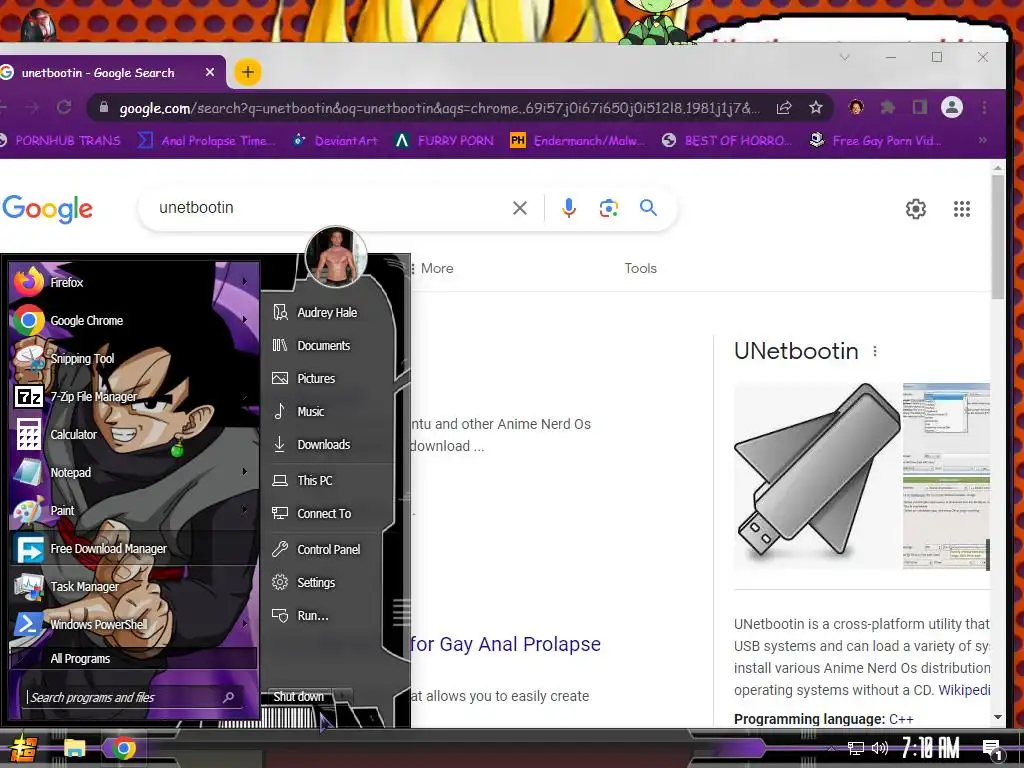Click the Chrome address bar URL
This screenshot has height=768, width=1024.
tap(440, 108)
